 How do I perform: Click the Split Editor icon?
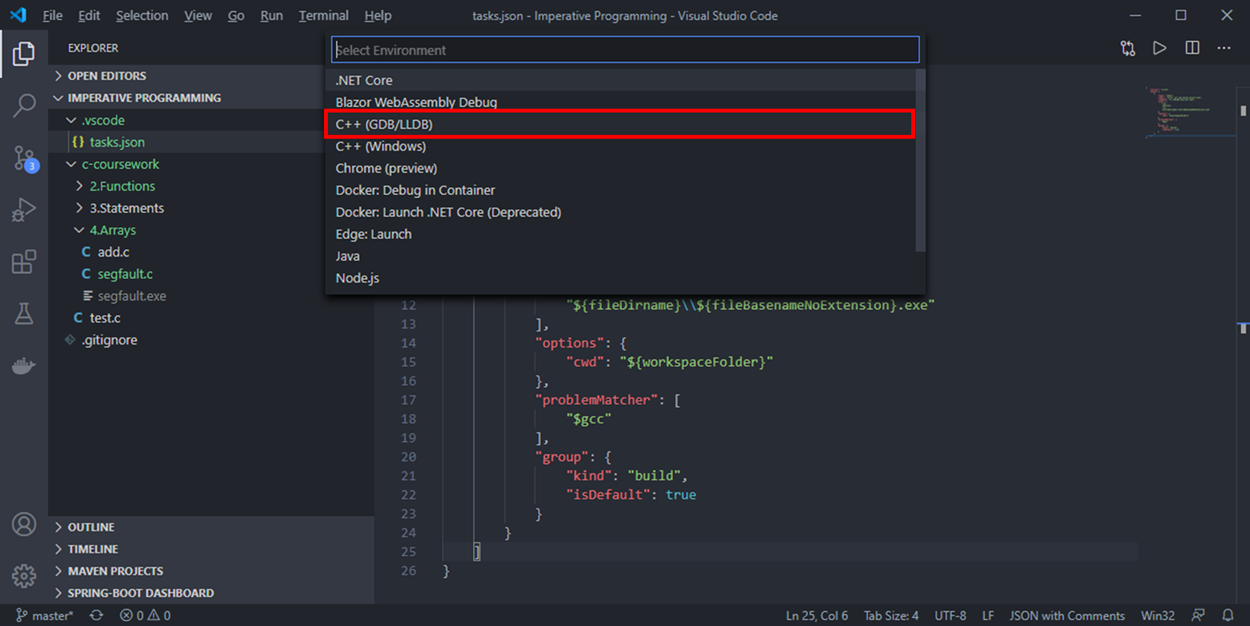[1192, 48]
